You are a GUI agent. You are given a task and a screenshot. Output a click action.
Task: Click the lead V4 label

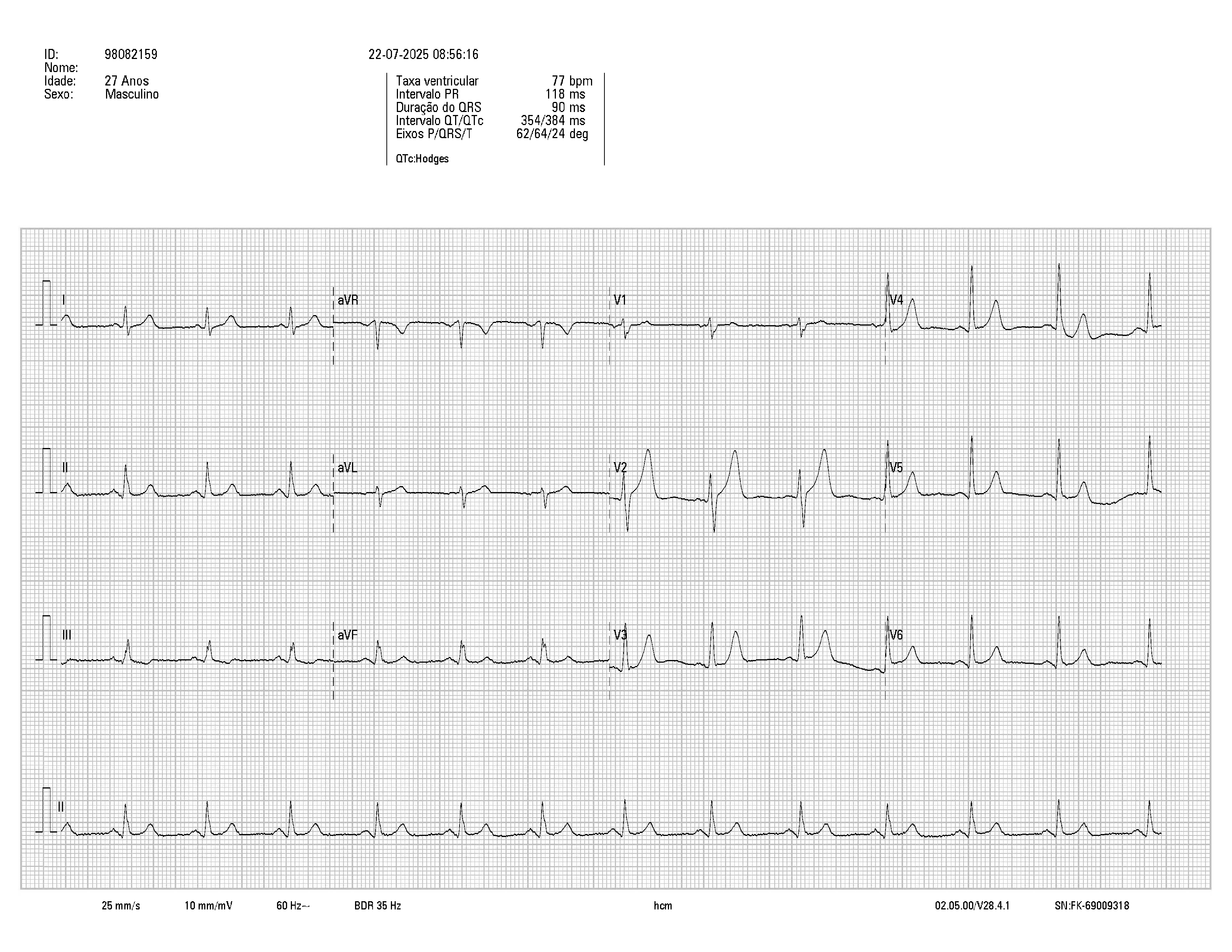pos(896,300)
